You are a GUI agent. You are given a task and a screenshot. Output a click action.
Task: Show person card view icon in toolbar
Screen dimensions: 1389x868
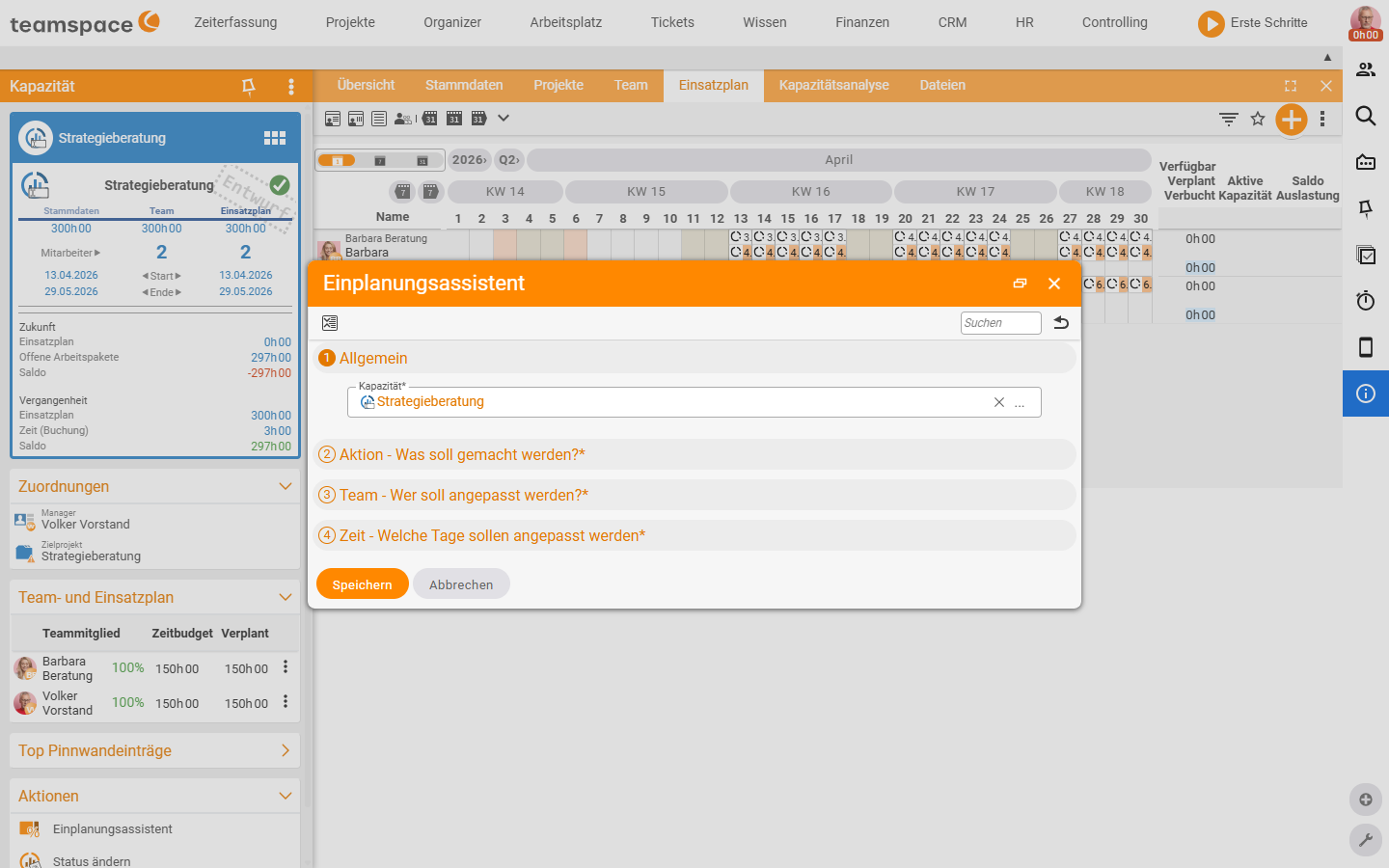click(333, 119)
